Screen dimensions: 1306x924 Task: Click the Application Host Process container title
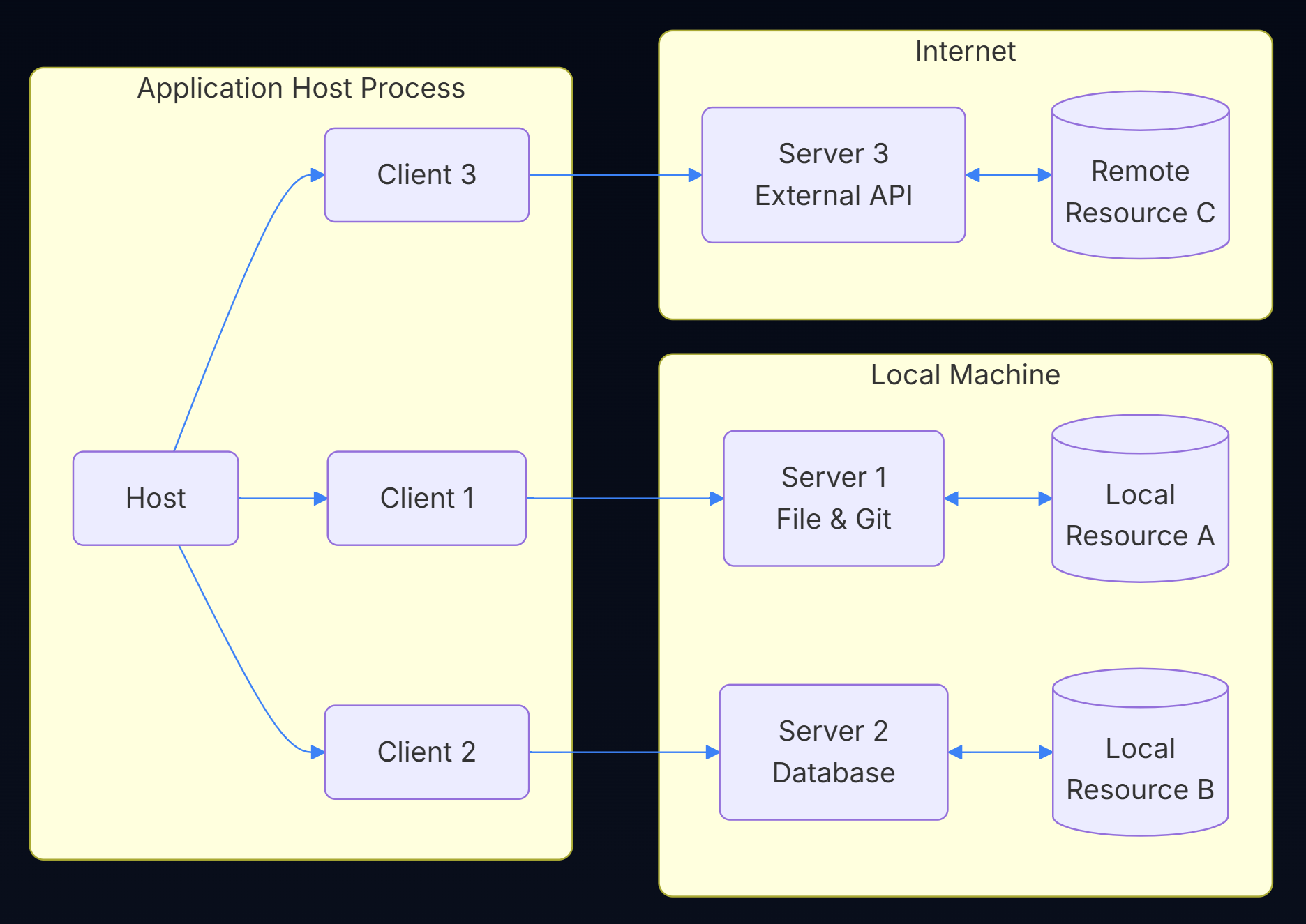click(301, 88)
